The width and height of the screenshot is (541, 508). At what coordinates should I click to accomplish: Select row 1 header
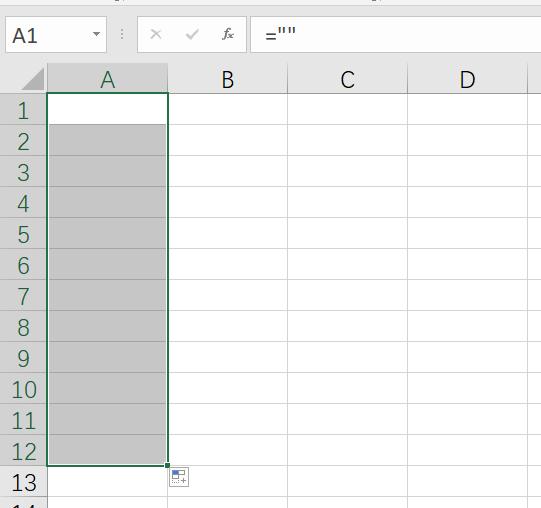[x=23, y=109]
